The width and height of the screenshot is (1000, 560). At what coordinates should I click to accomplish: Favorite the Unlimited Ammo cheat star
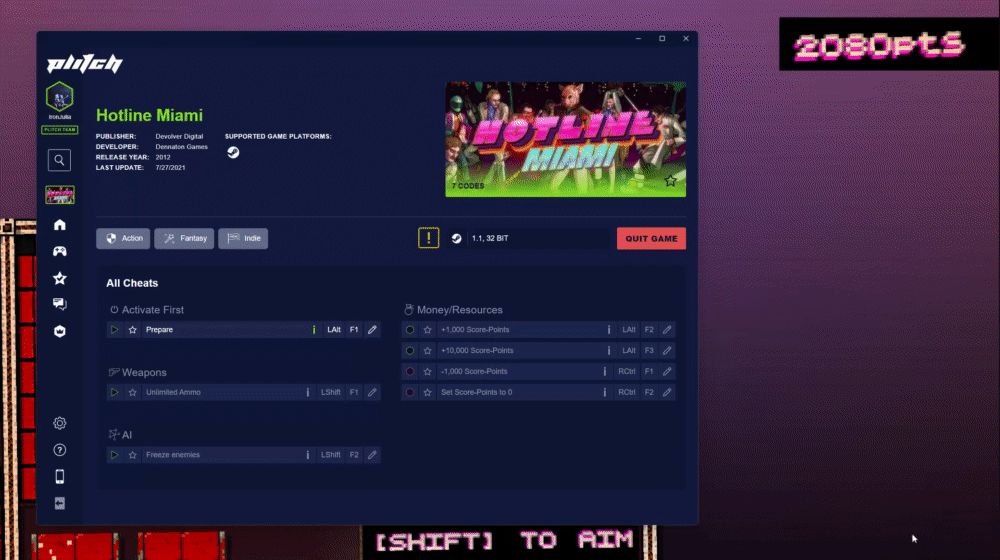pyautogui.click(x=133, y=392)
